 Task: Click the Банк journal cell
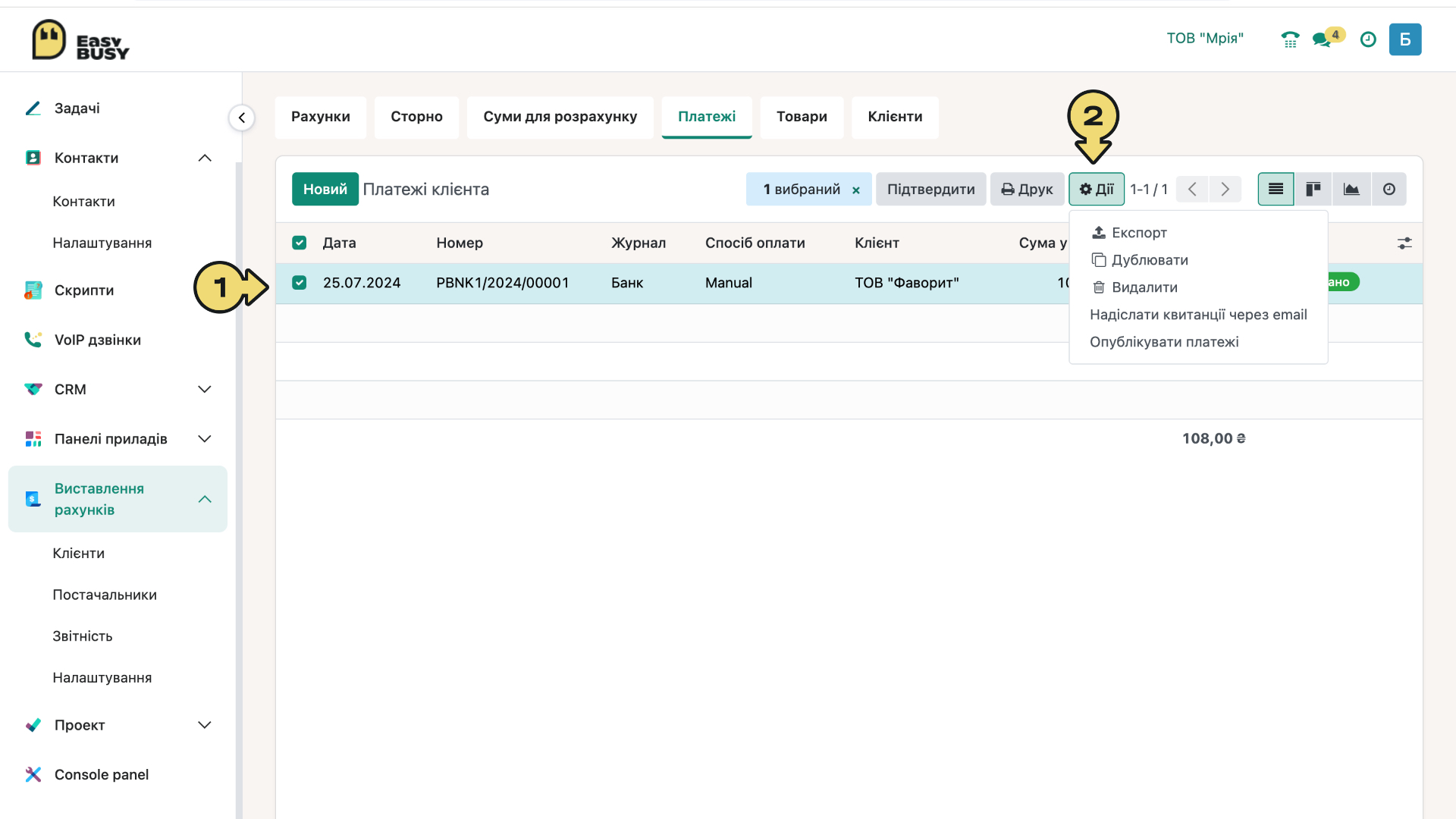627,283
